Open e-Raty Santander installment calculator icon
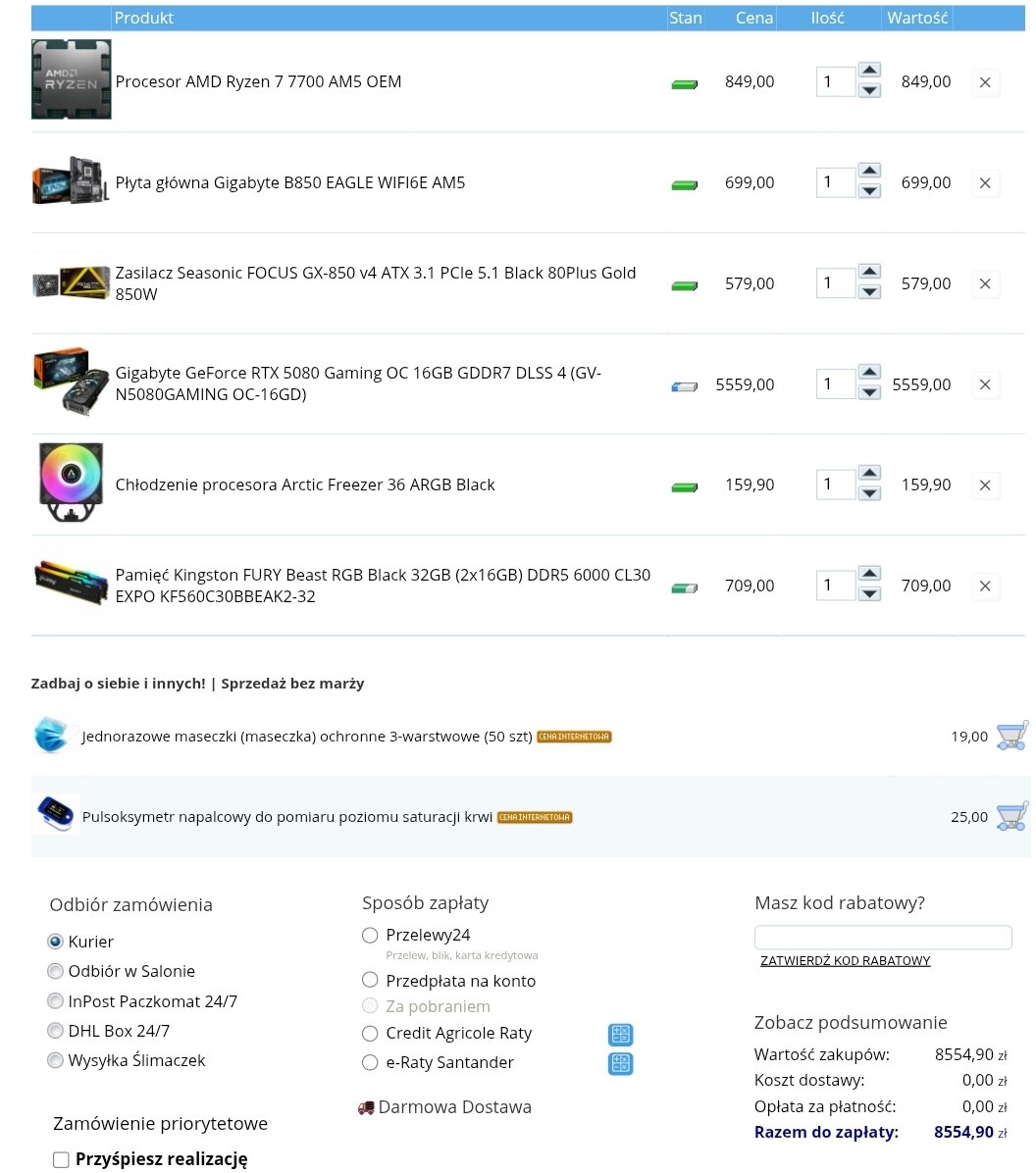The height and width of the screenshot is (1173, 1036). pyautogui.click(x=620, y=1063)
